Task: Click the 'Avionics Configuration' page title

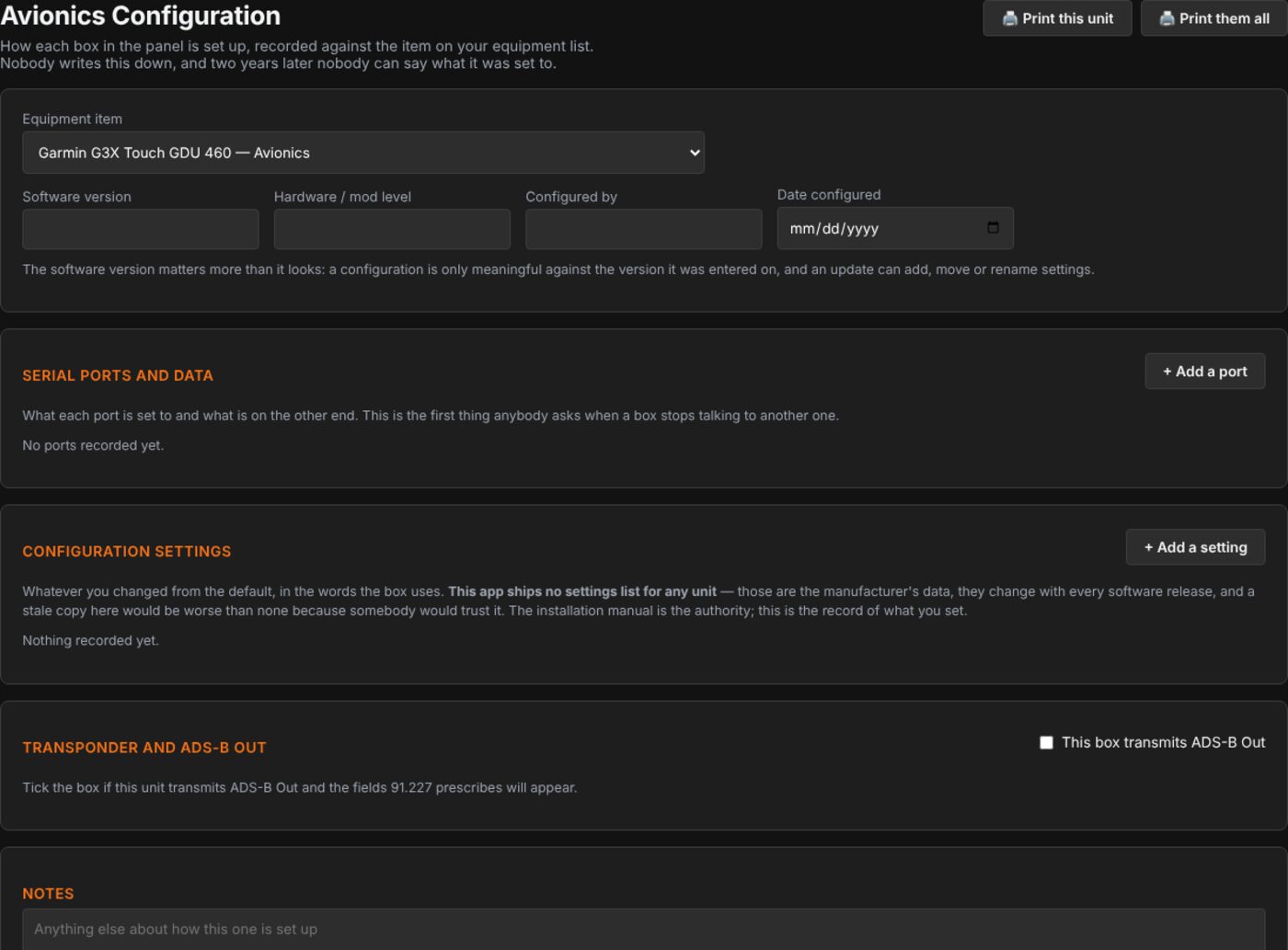Action: pyautogui.click(x=141, y=16)
